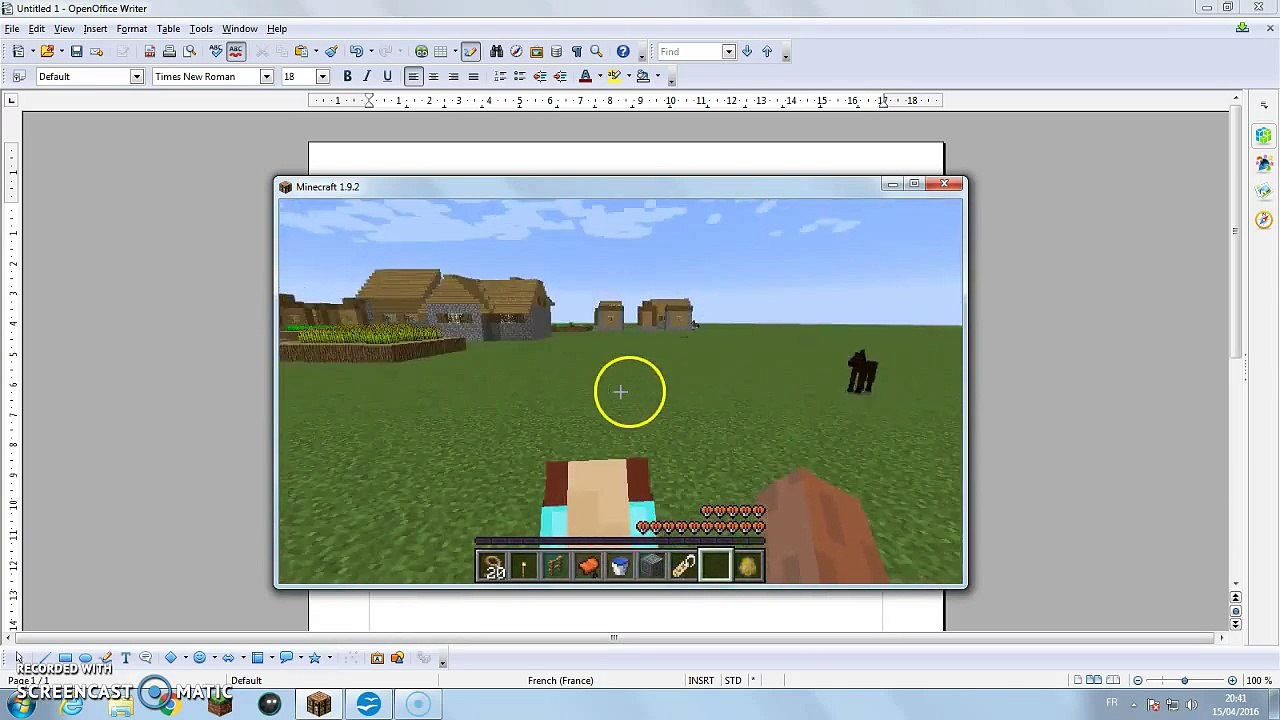Click the zoom-in plus button

click(1232, 681)
